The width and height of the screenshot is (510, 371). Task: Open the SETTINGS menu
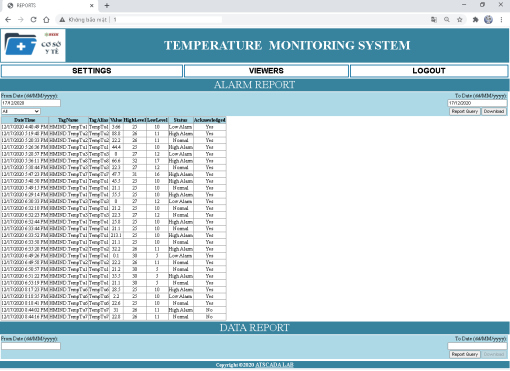[92, 71]
